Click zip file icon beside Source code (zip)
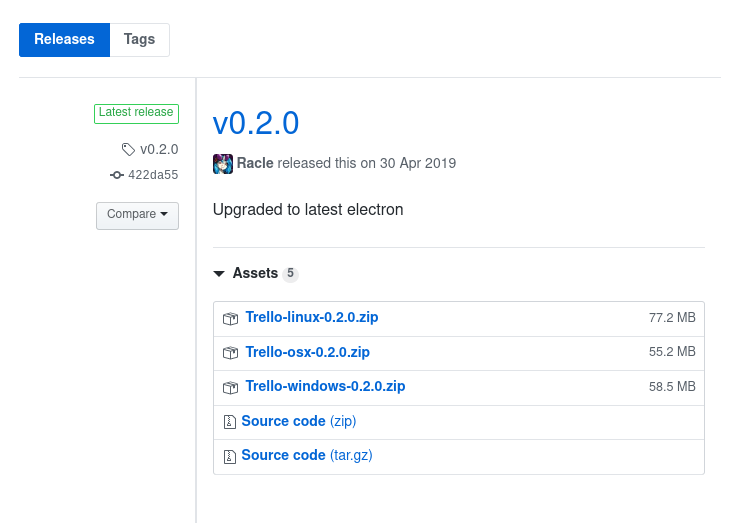 [x=230, y=422]
